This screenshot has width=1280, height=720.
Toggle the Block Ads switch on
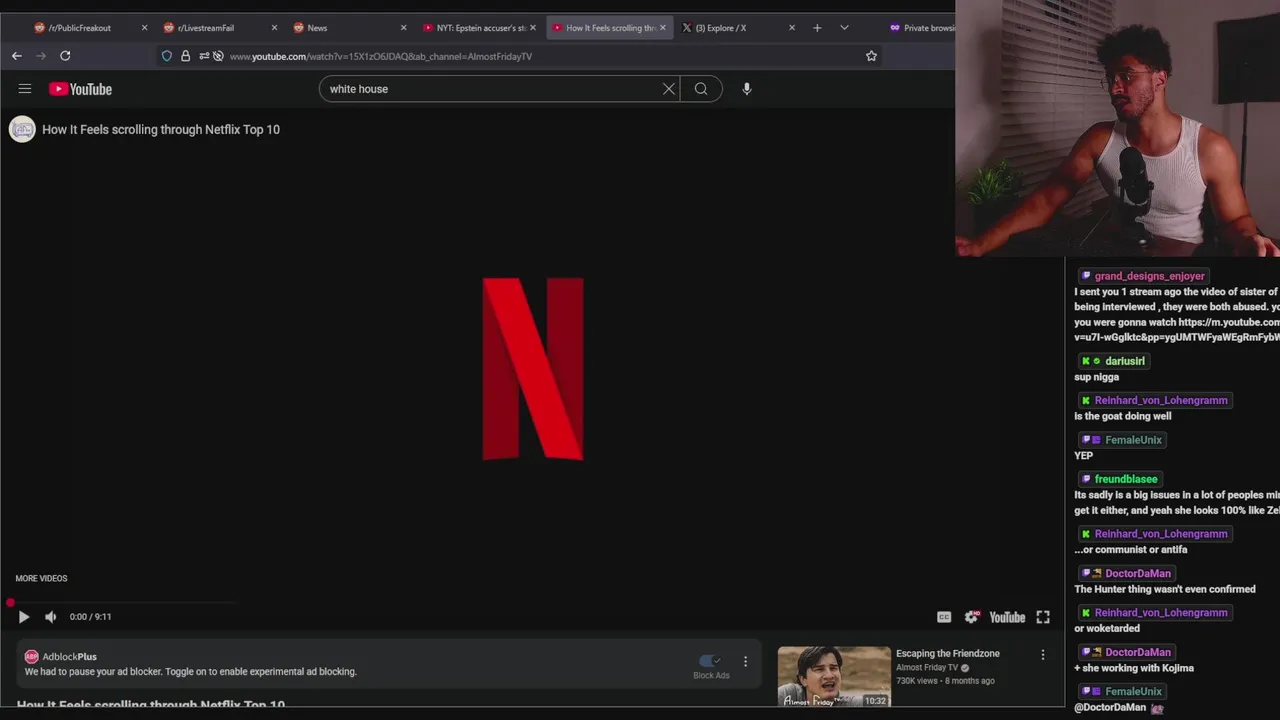coord(710,660)
